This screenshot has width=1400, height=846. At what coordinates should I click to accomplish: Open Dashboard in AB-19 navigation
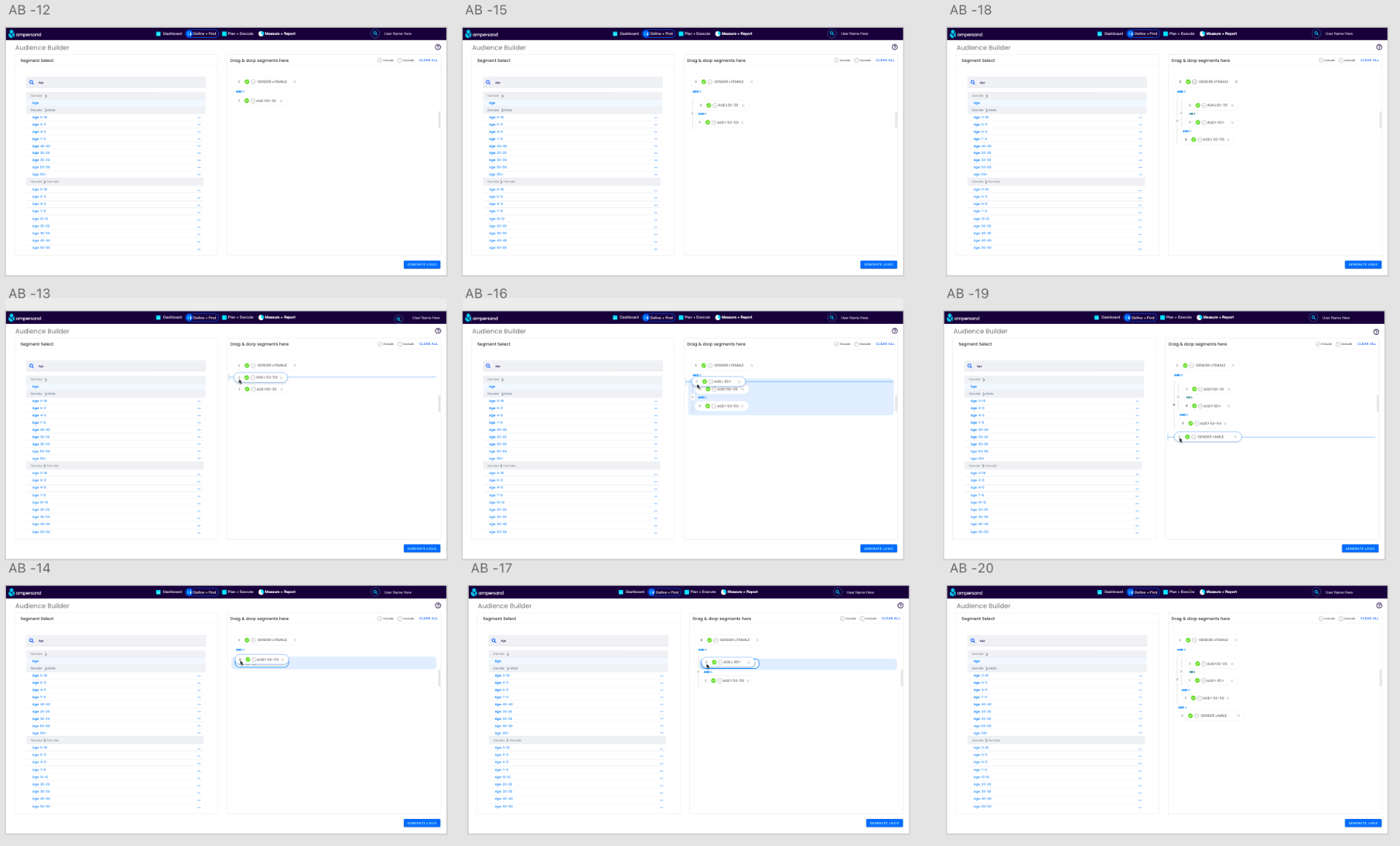pos(1107,317)
